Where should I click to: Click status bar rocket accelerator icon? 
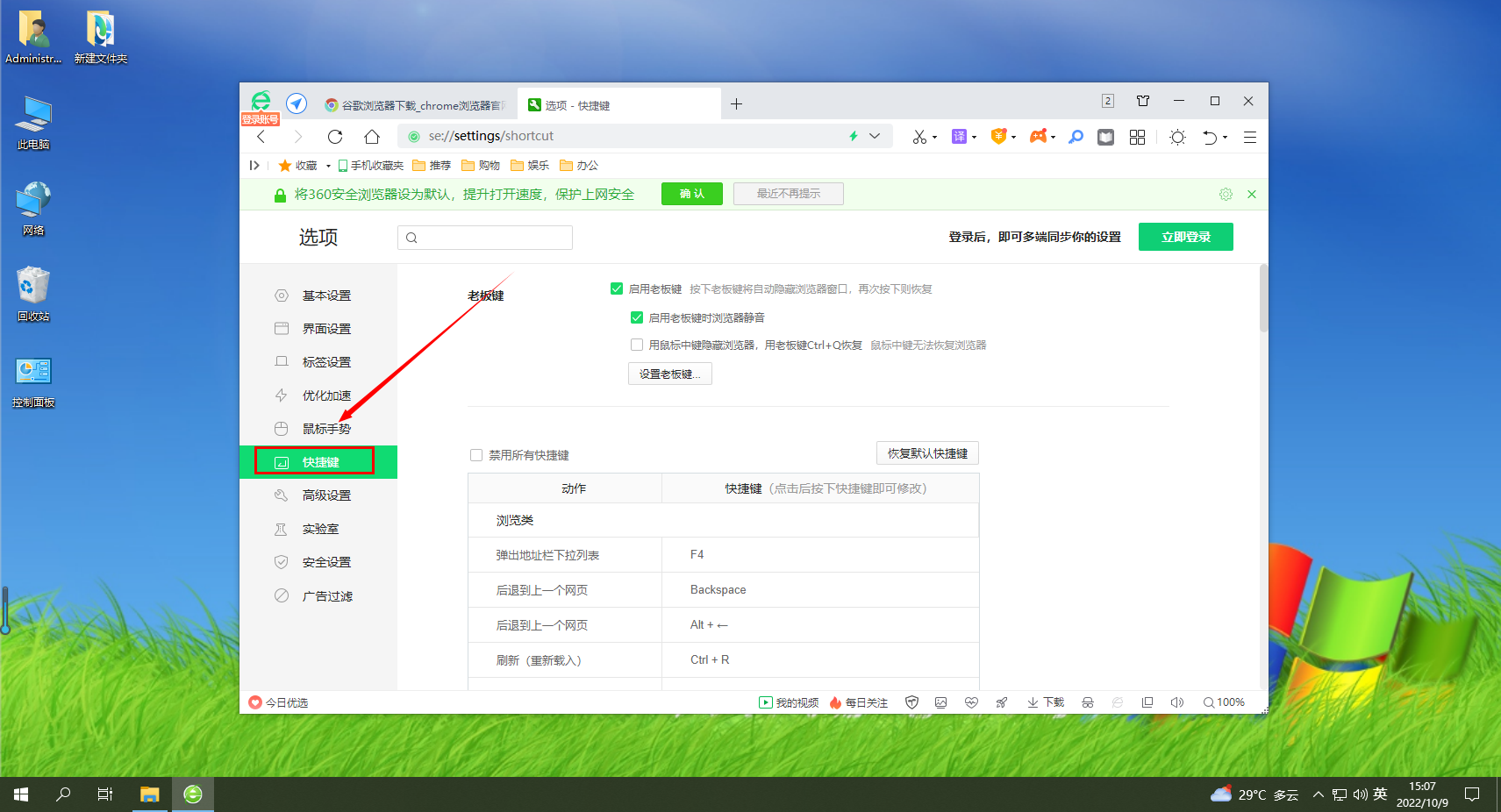(x=1001, y=702)
